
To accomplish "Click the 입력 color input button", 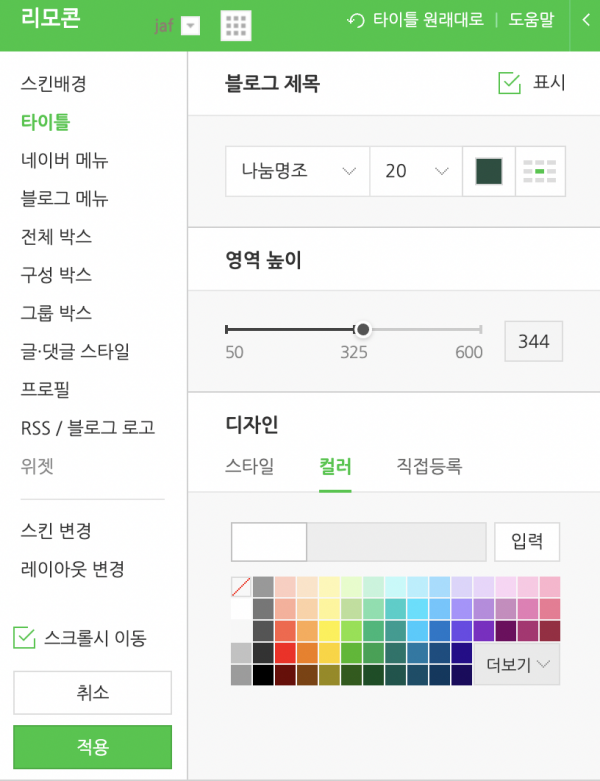I will pos(527,541).
